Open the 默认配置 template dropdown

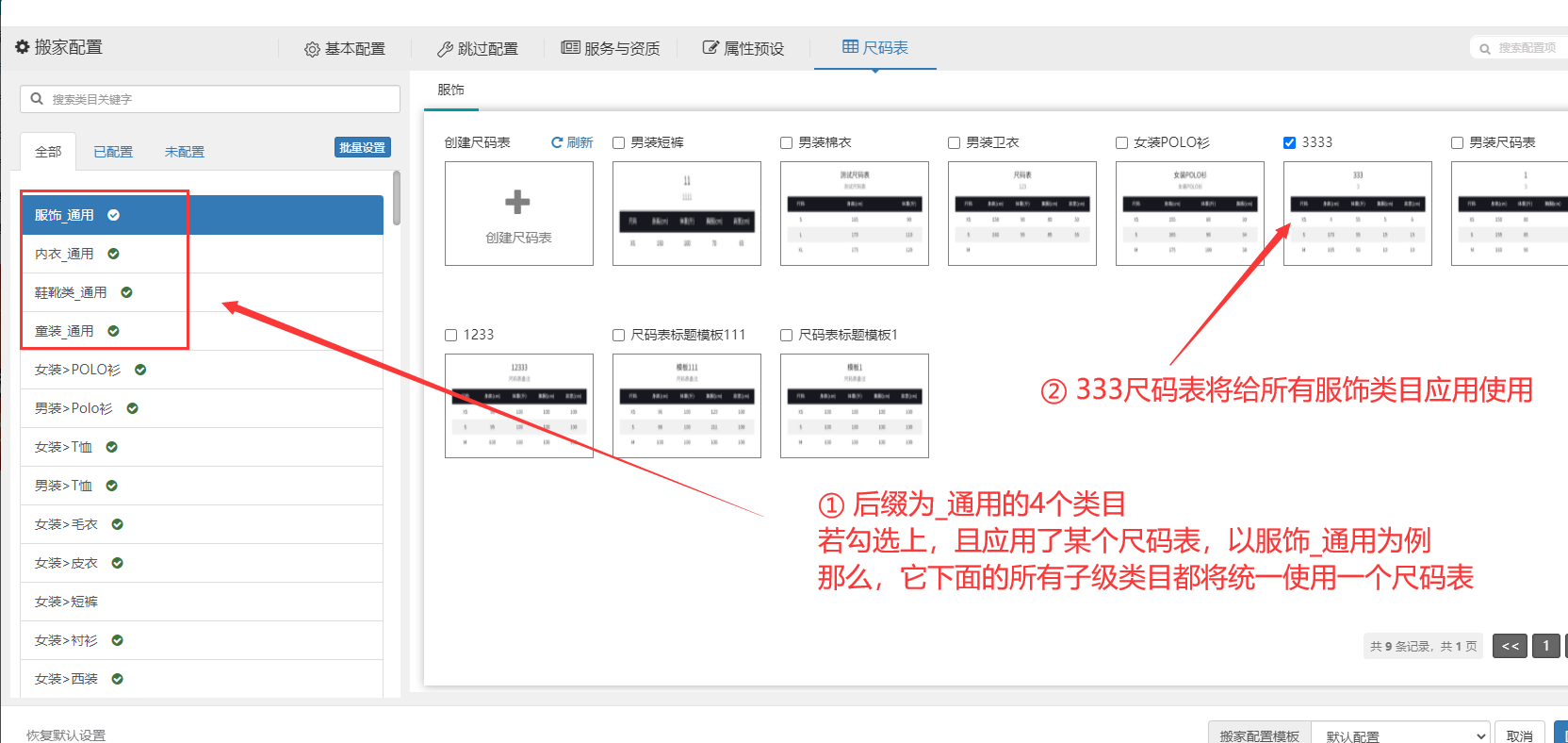[1400, 735]
